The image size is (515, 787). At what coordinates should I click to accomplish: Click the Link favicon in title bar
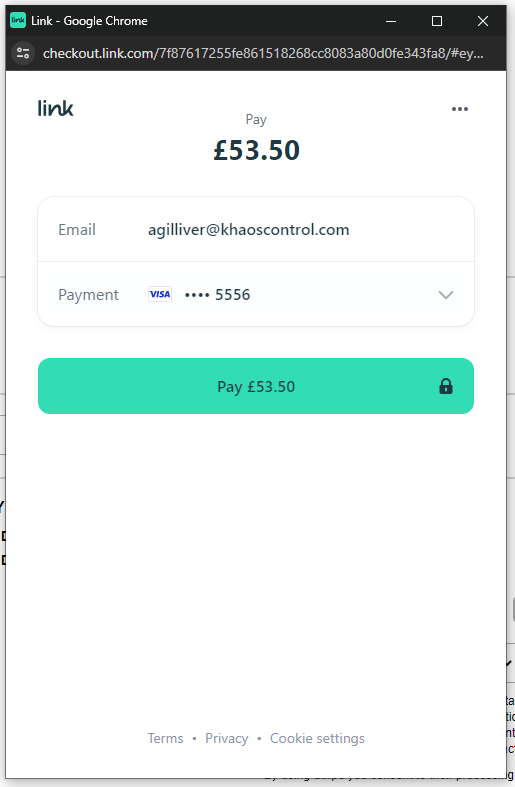18,21
